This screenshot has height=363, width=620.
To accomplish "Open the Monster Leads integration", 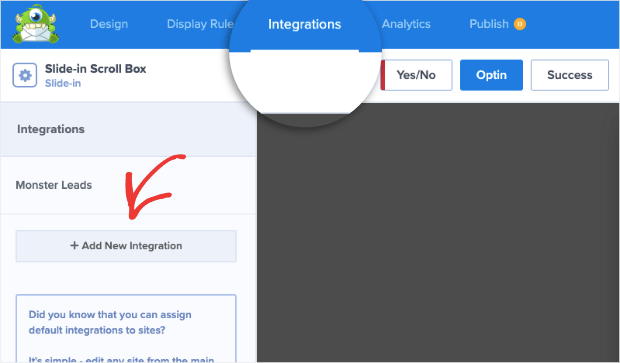I will (x=128, y=185).
